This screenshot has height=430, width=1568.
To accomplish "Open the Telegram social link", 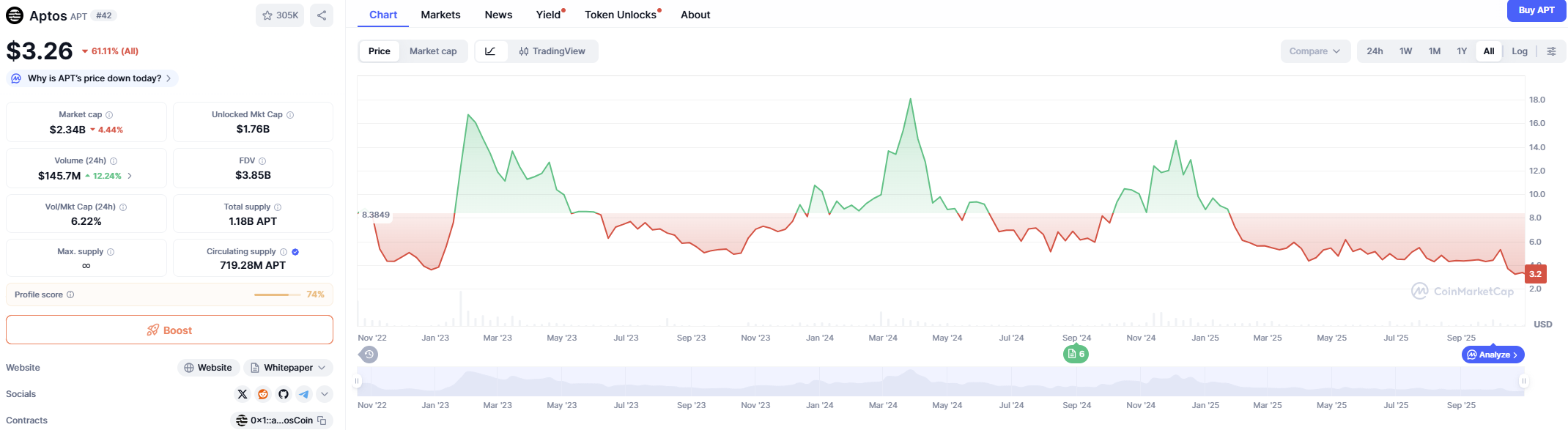I will 304,394.
